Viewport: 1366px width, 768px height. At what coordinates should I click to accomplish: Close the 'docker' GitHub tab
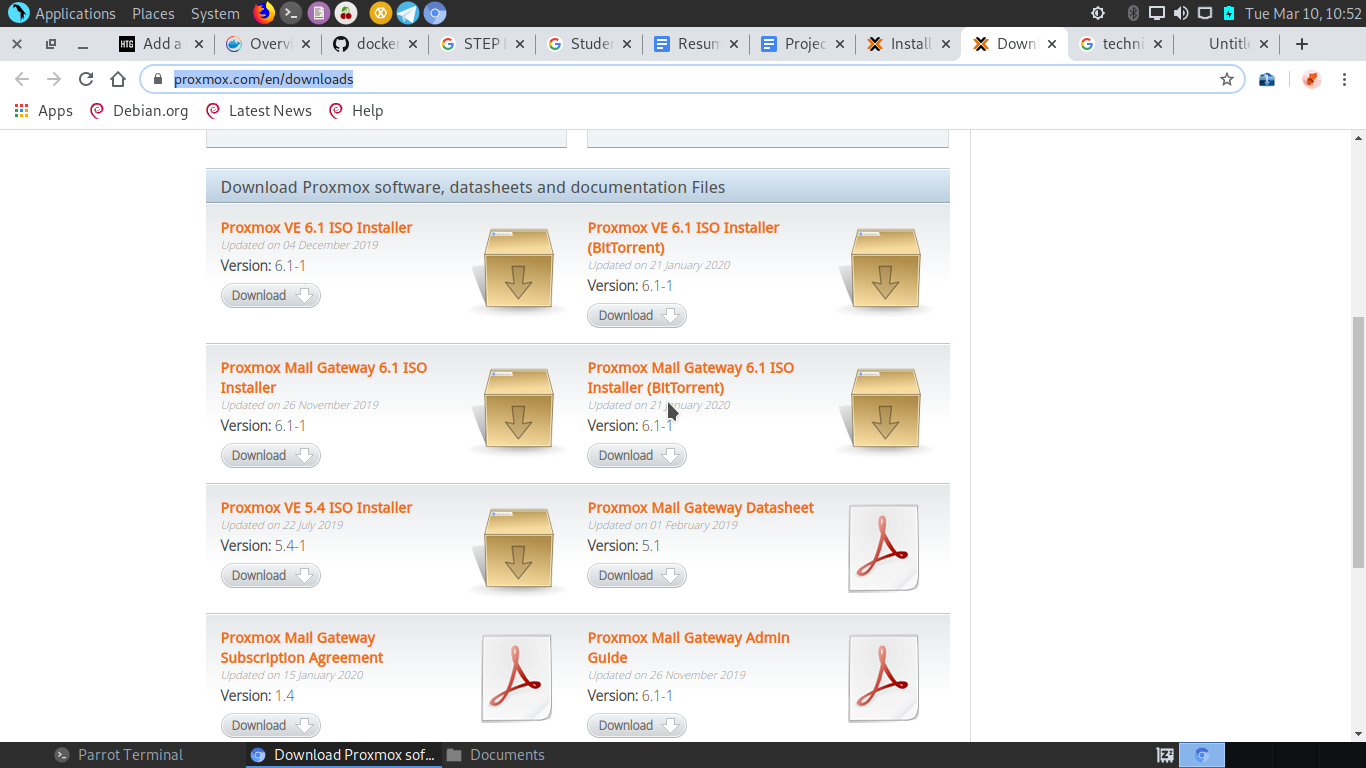point(411,44)
